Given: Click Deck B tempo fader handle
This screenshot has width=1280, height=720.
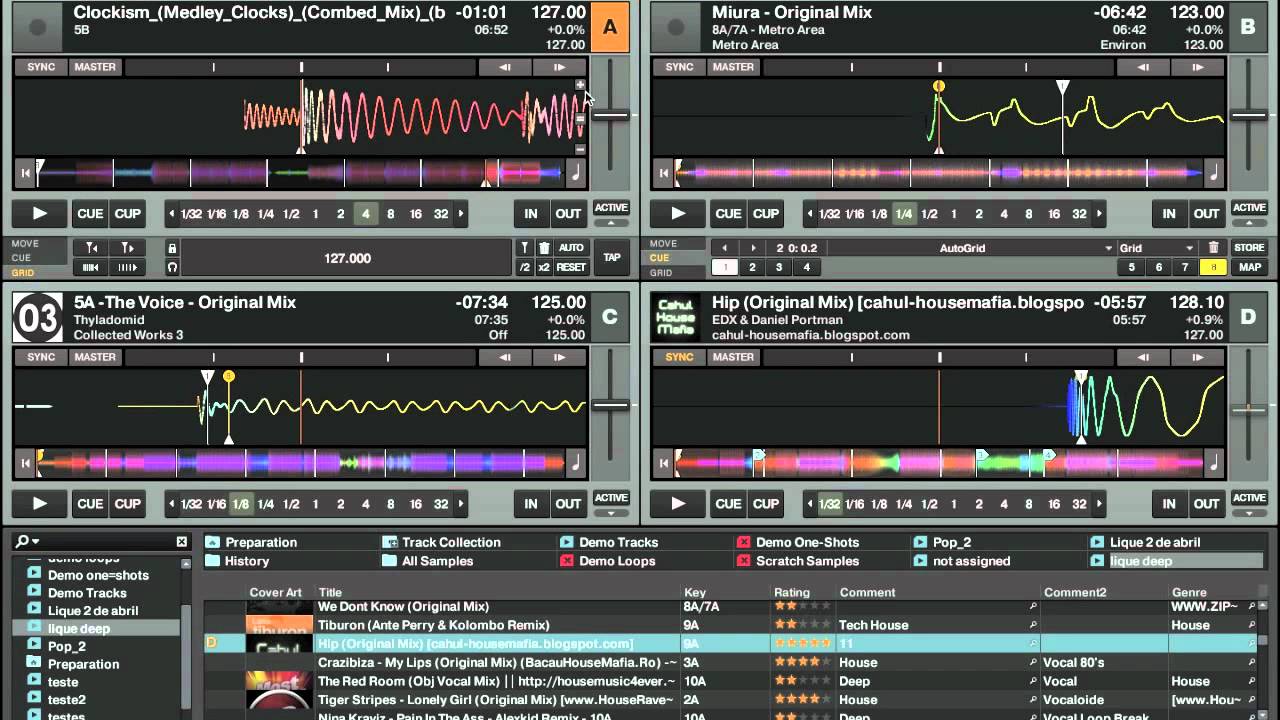Looking at the screenshot, I should click(1248, 115).
